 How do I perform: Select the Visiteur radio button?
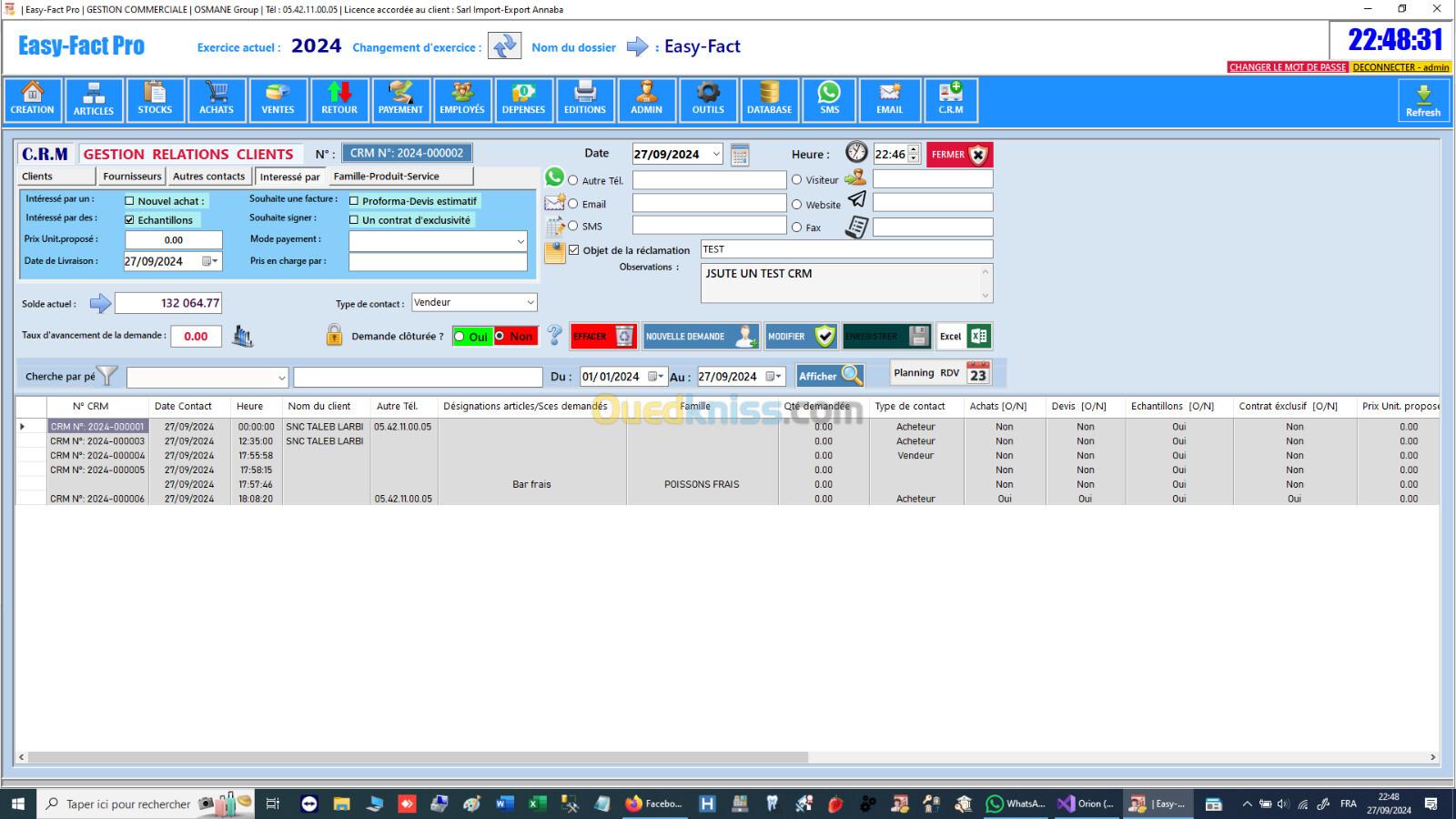pyautogui.click(x=797, y=180)
